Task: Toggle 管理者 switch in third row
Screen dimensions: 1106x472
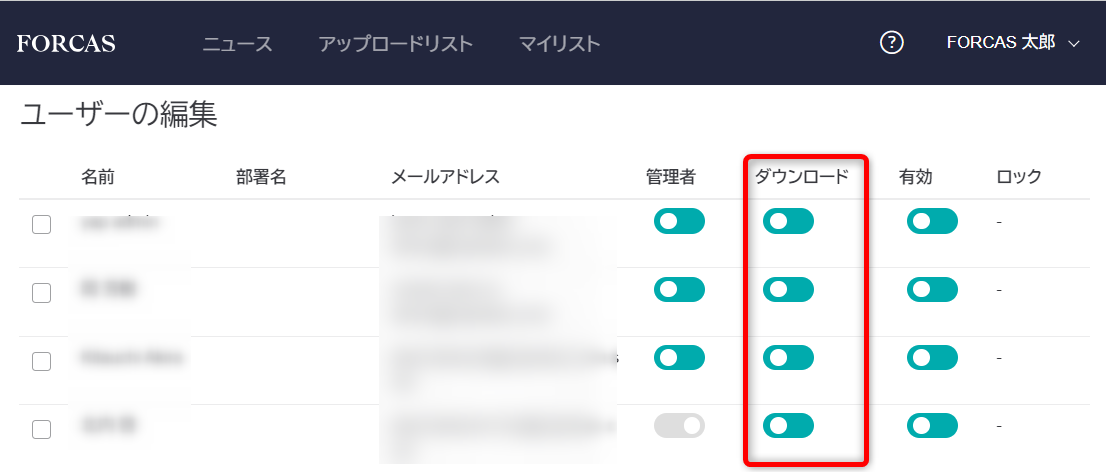Action: pos(679,357)
